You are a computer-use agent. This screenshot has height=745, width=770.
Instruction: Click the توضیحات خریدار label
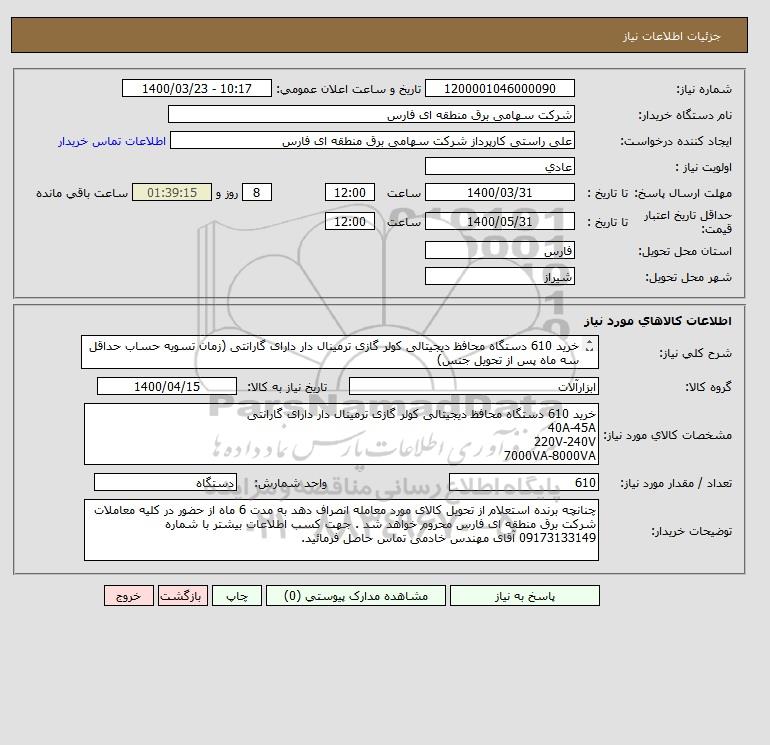[x=691, y=531]
